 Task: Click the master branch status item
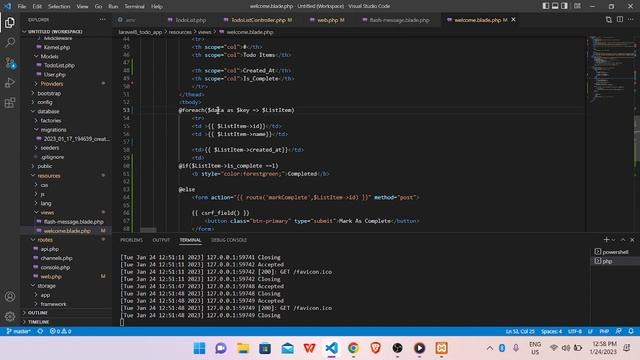(18, 331)
